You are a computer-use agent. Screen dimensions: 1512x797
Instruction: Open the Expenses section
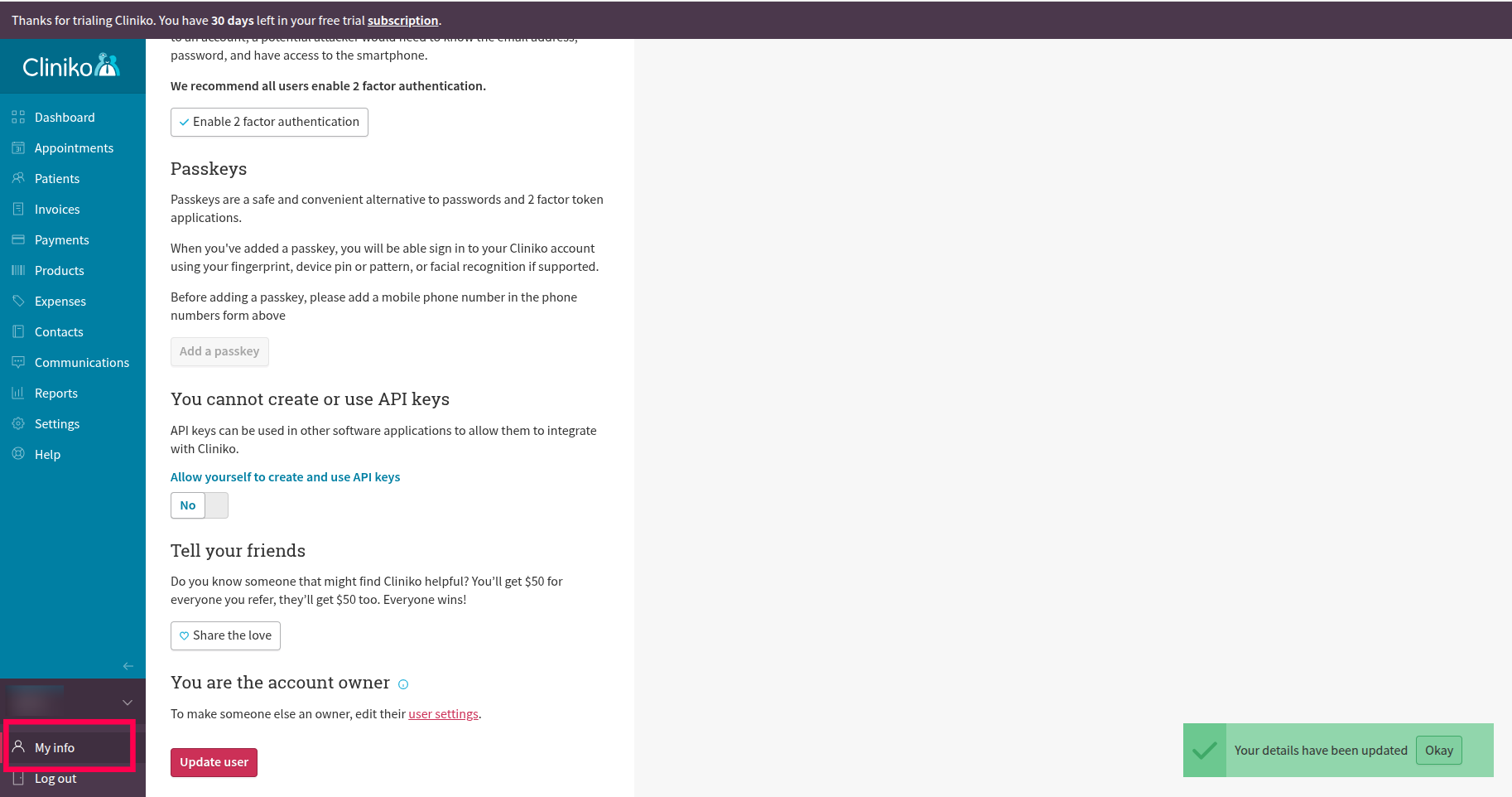(x=73, y=302)
